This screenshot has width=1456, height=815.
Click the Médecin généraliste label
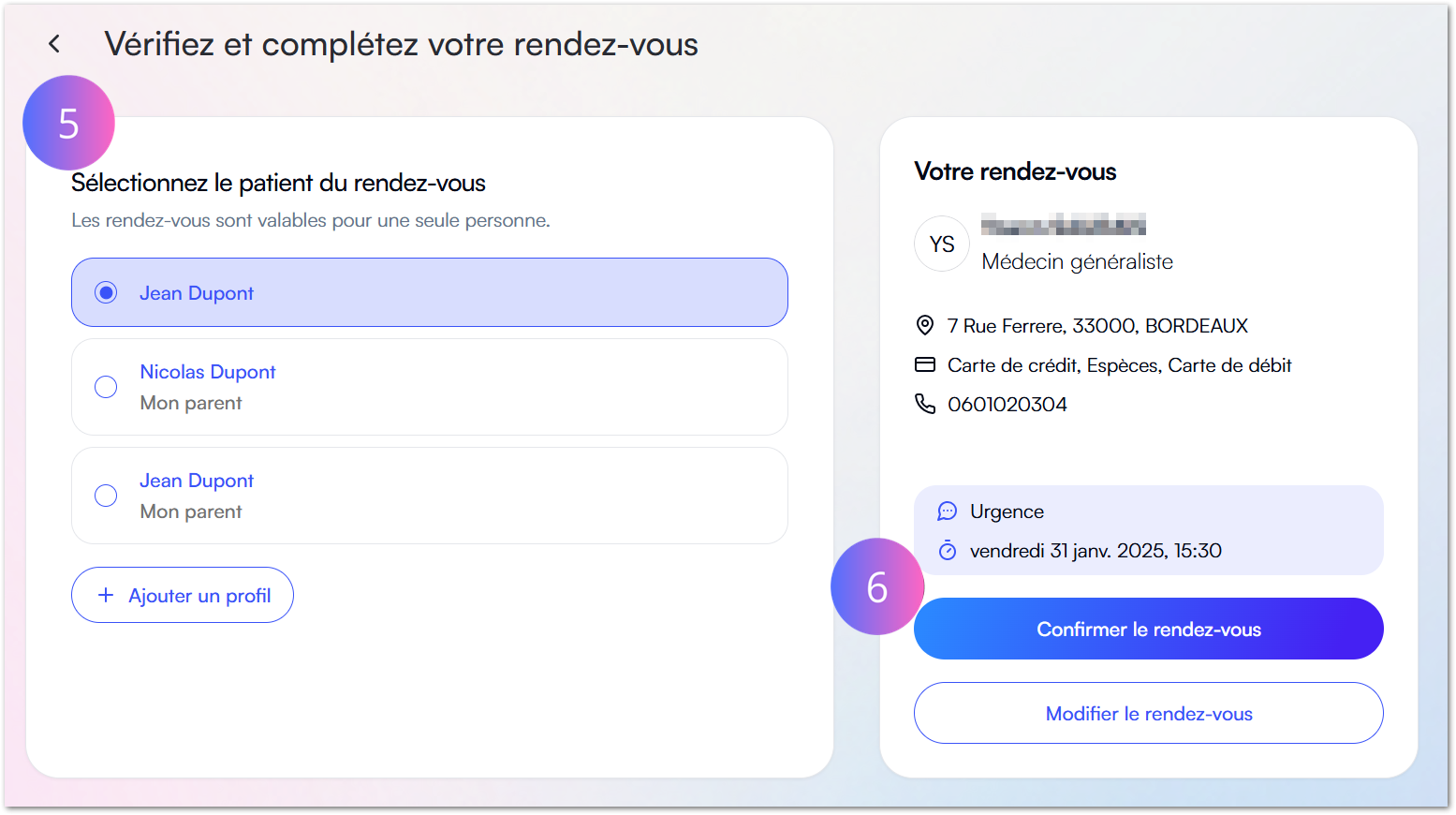1078,261
